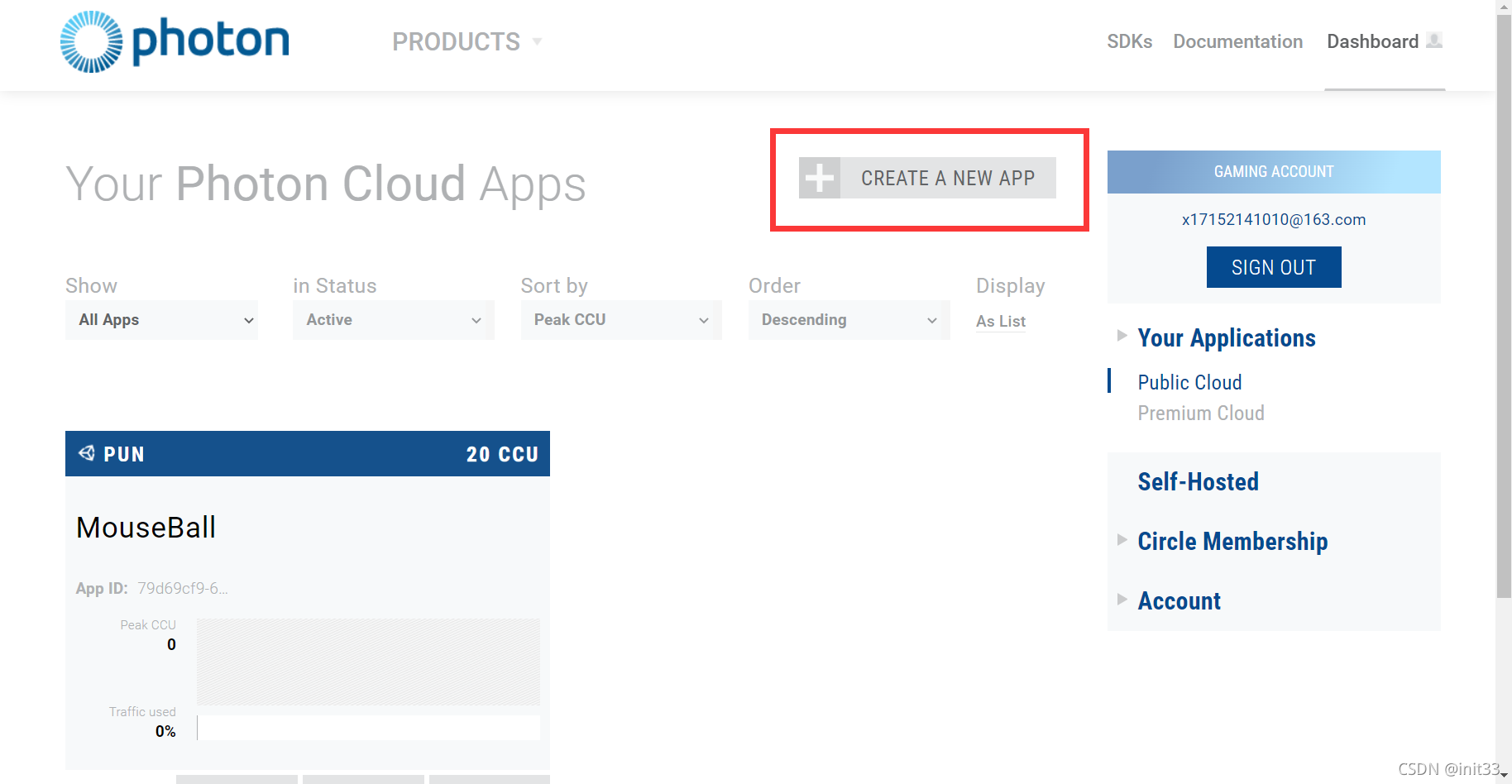This screenshot has width=1512, height=784.
Task: Click the Your Photon Cloud Apps heading
Action: pos(326,184)
